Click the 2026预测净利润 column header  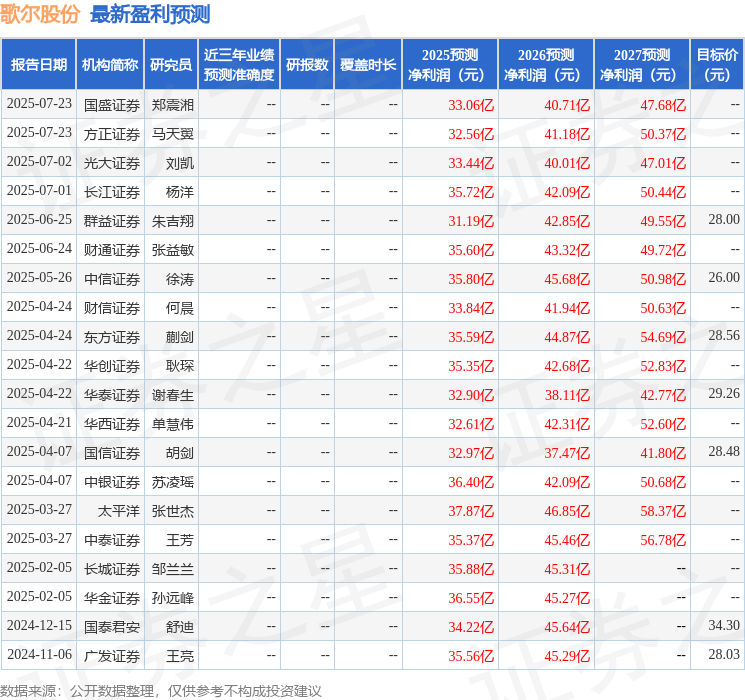pyautogui.click(x=546, y=65)
